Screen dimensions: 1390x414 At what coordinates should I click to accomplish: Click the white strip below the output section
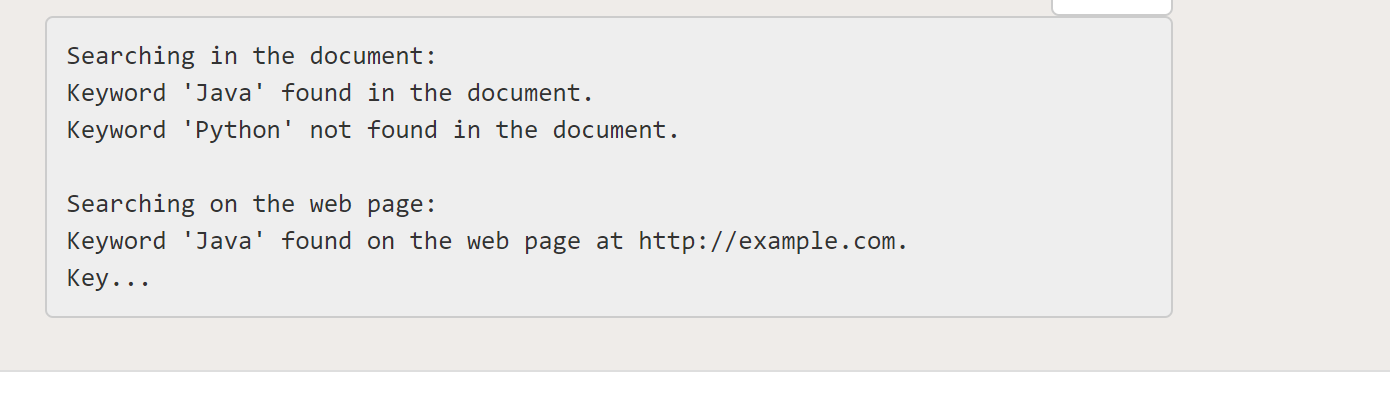[694, 393]
